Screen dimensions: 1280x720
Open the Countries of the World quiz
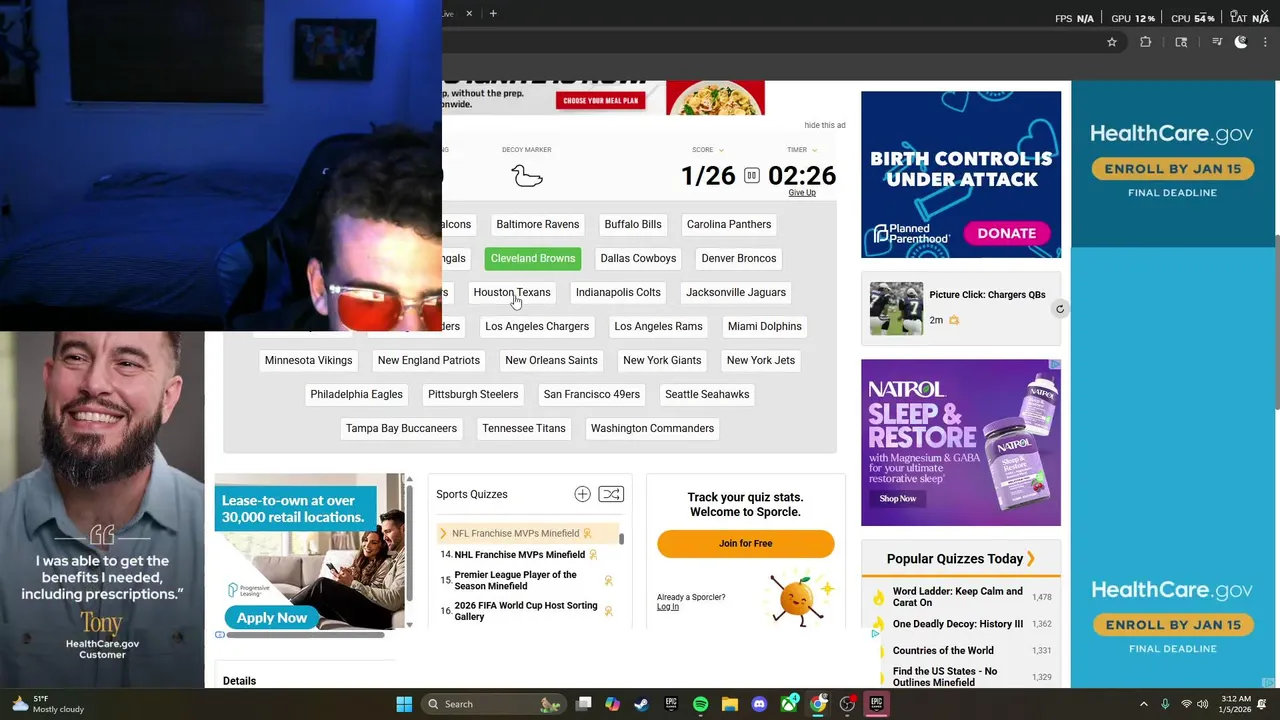point(943,651)
